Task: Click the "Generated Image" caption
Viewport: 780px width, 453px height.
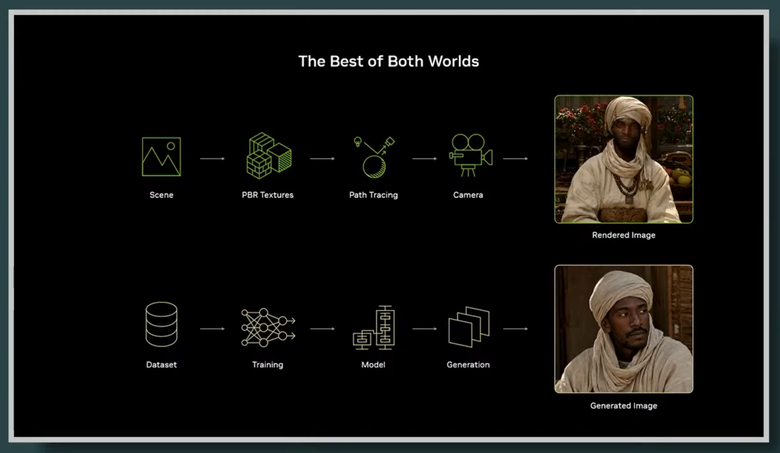Action: point(624,406)
